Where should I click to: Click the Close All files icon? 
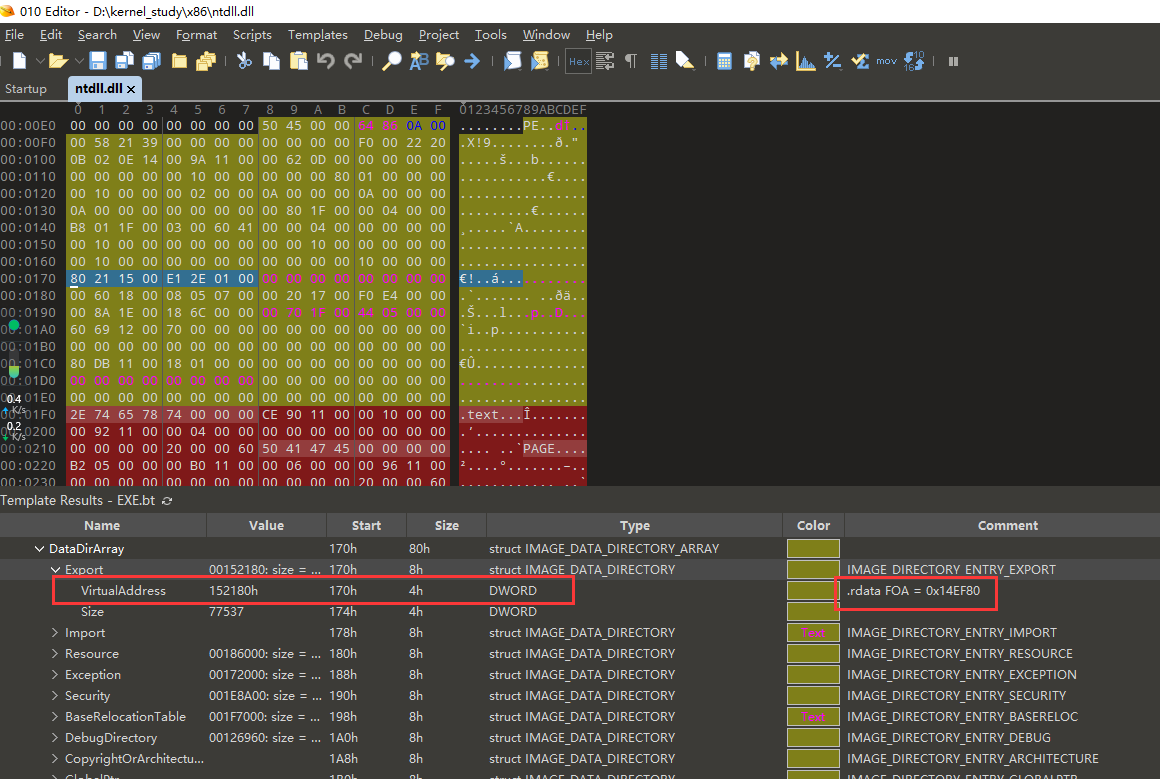tap(206, 61)
